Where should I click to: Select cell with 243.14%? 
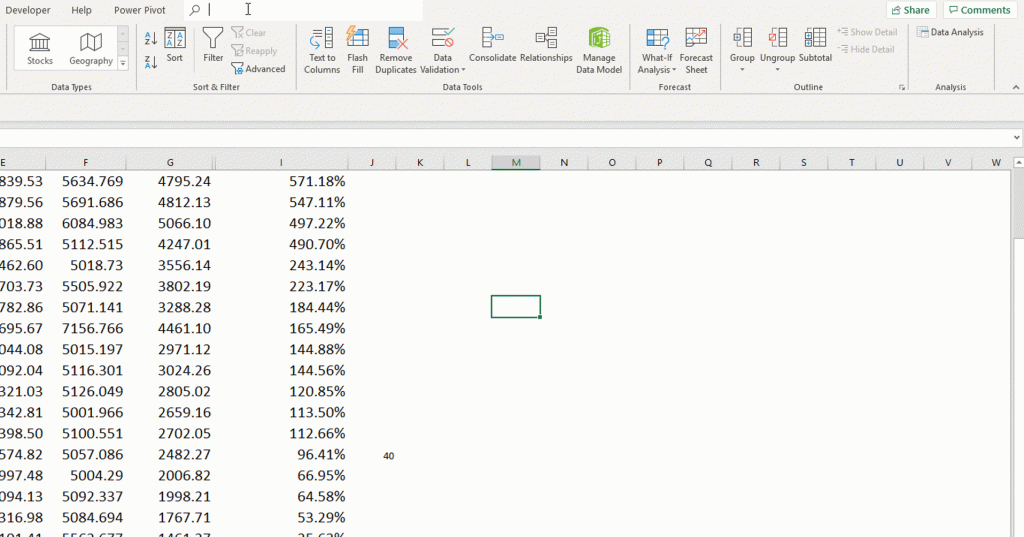281,265
